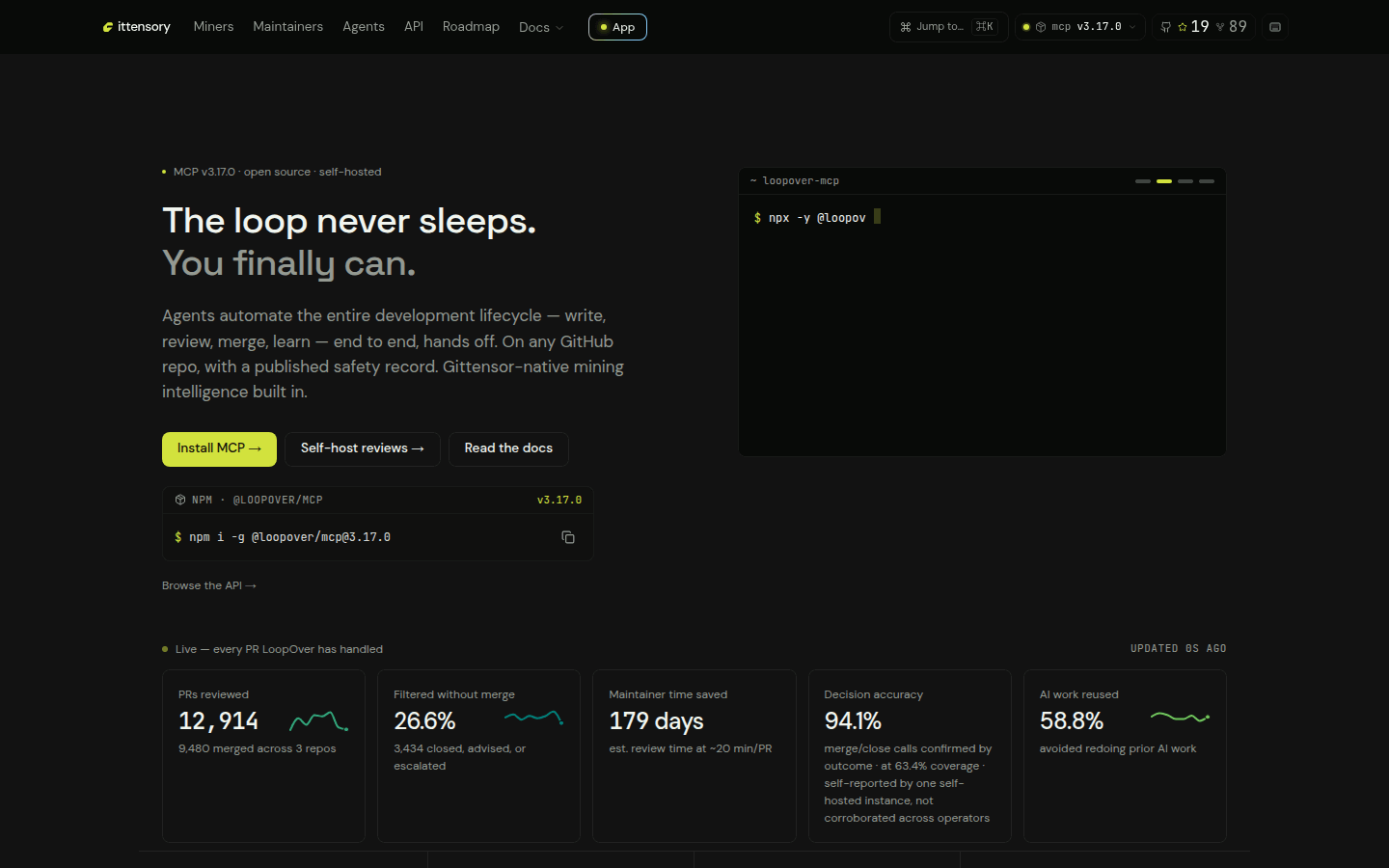
Task: Select the fourth terminal demo indicator dash
Action: [x=1207, y=181]
